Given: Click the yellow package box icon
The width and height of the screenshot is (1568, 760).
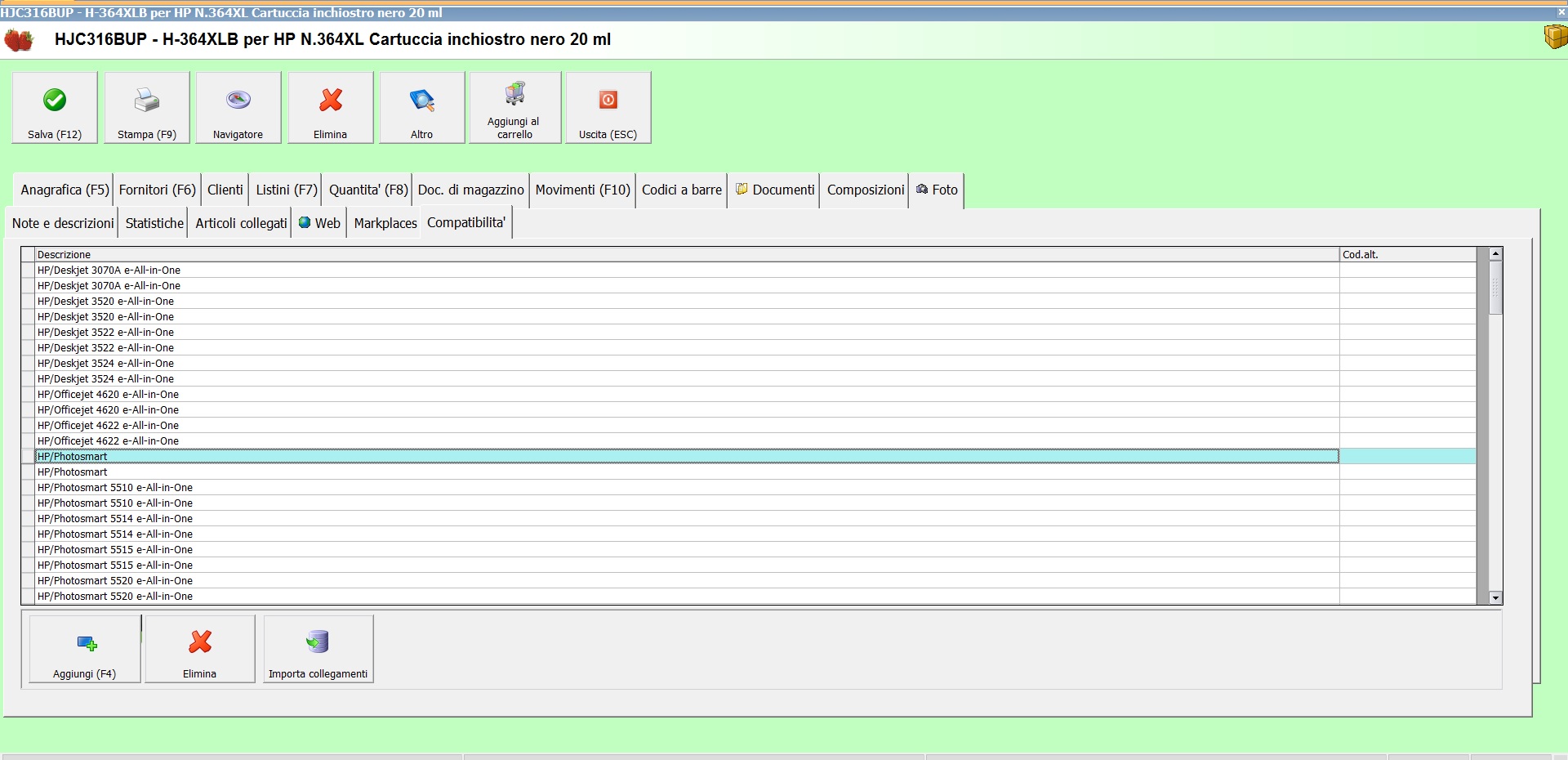Looking at the screenshot, I should click(1556, 38).
